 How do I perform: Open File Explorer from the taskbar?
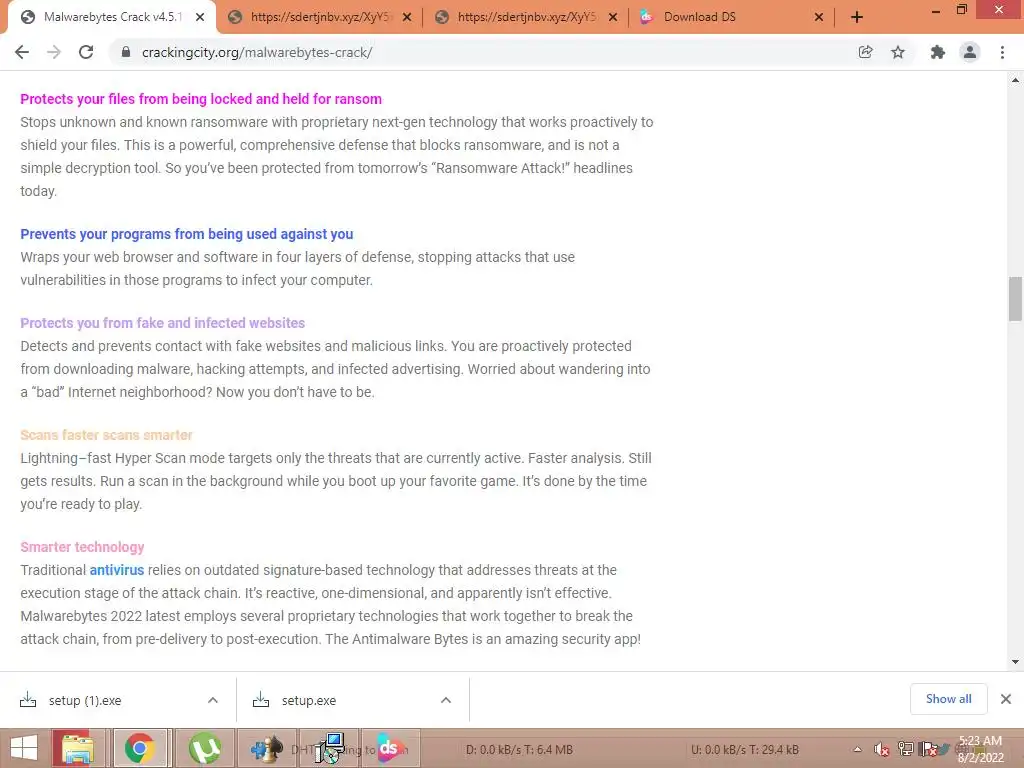pos(78,749)
